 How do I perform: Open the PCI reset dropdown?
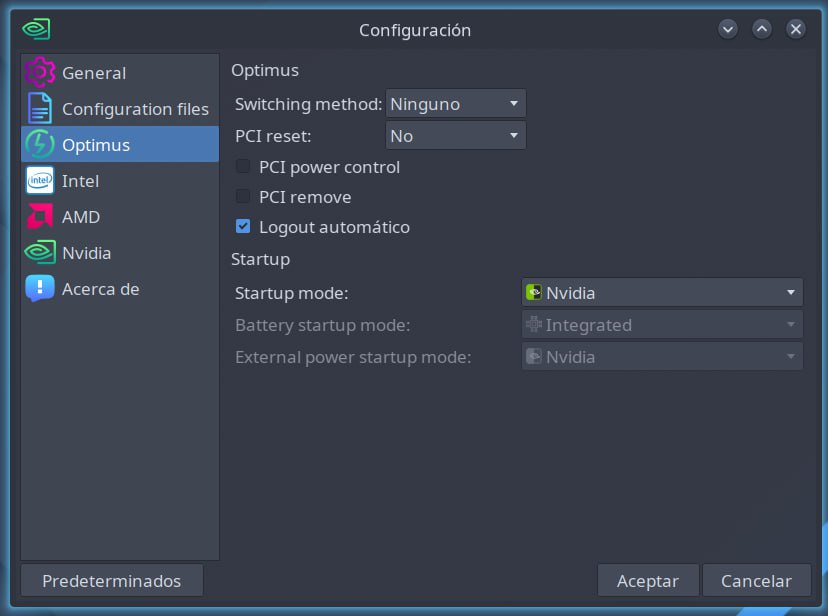456,136
